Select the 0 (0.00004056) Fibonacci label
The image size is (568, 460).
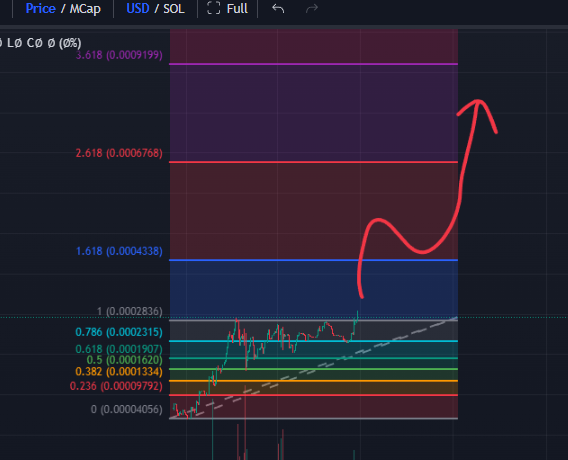(126, 409)
